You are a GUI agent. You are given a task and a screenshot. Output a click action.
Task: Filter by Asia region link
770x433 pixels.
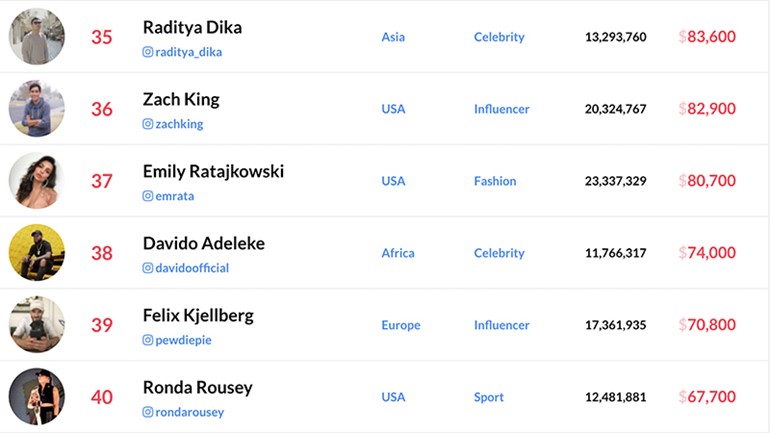393,37
